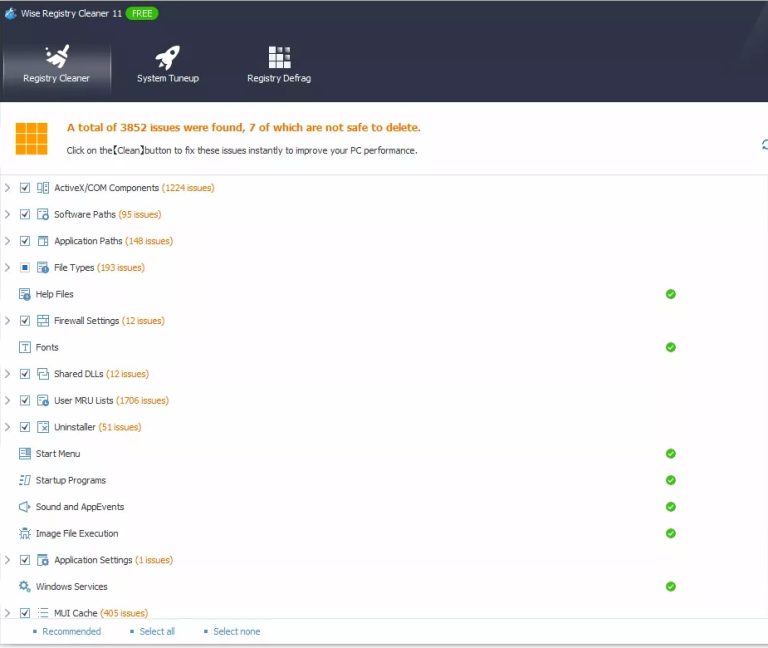
Task: Click the green checkmark for Help Files
Action: pyautogui.click(x=671, y=294)
